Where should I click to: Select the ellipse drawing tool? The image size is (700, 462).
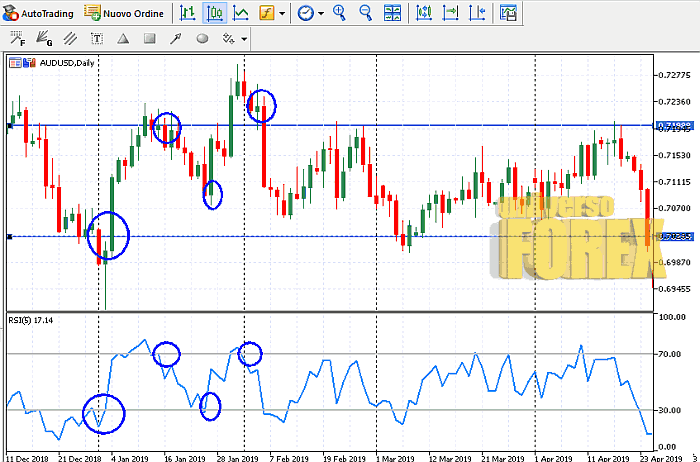[202, 39]
